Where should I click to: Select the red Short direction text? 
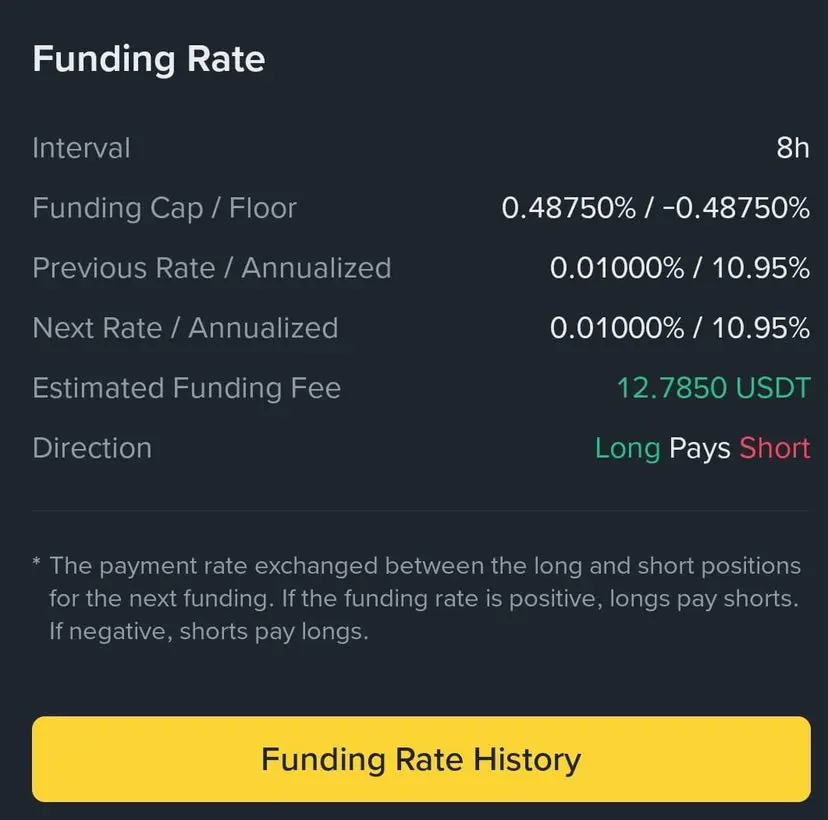click(774, 448)
